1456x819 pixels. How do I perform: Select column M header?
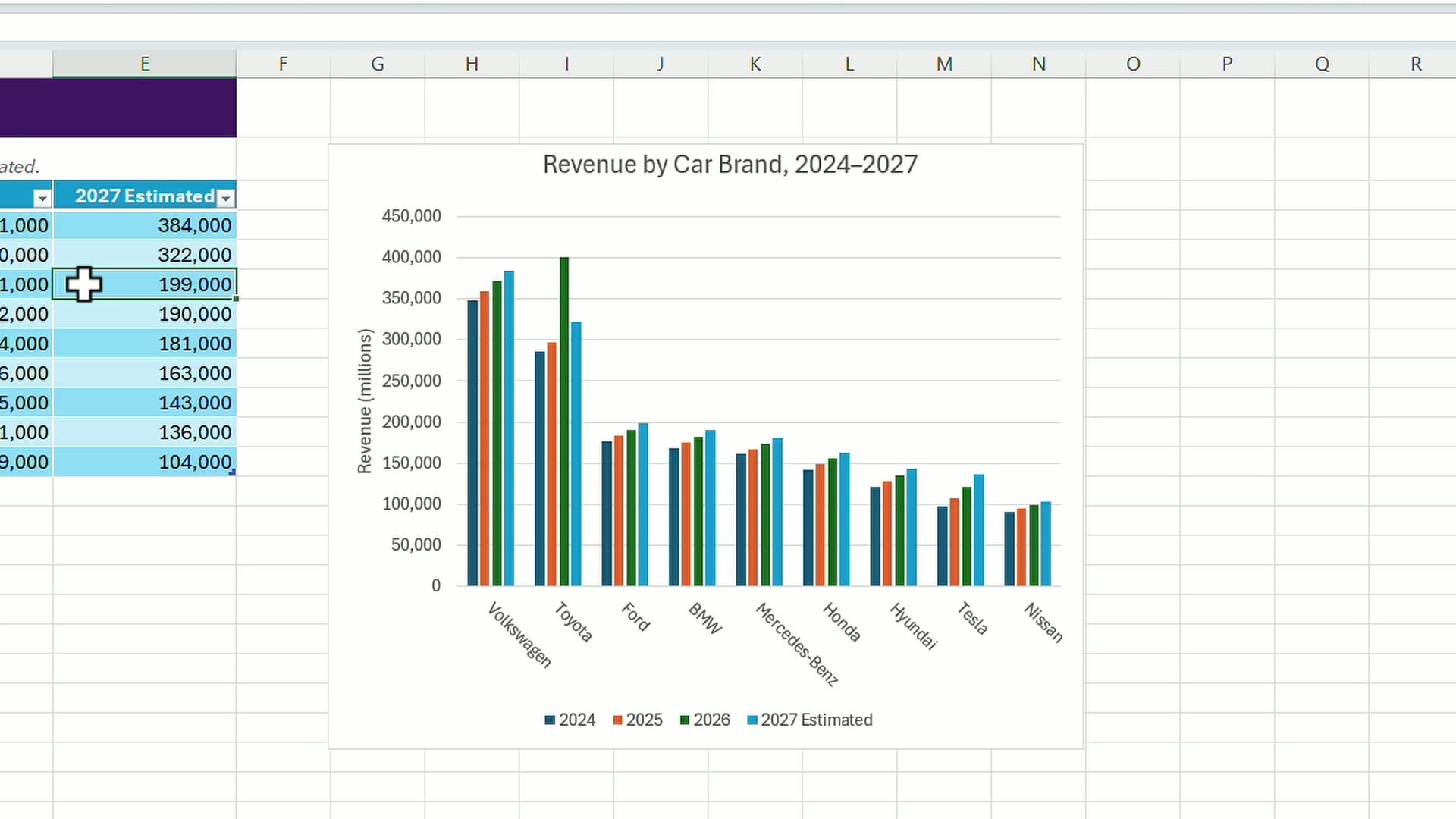click(x=944, y=64)
